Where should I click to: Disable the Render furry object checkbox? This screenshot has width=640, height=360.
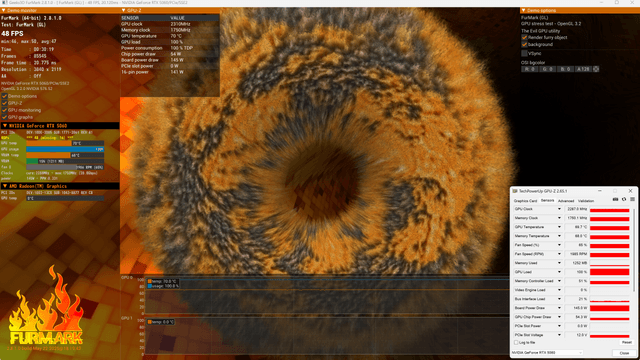(x=524, y=38)
